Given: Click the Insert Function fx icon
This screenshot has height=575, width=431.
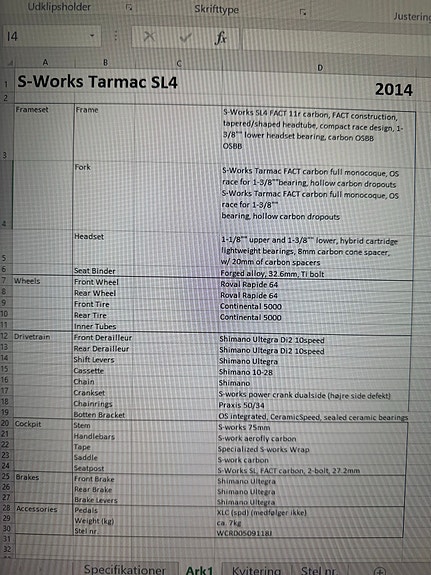Looking at the screenshot, I should pyautogui.click(x=220, y=38).
